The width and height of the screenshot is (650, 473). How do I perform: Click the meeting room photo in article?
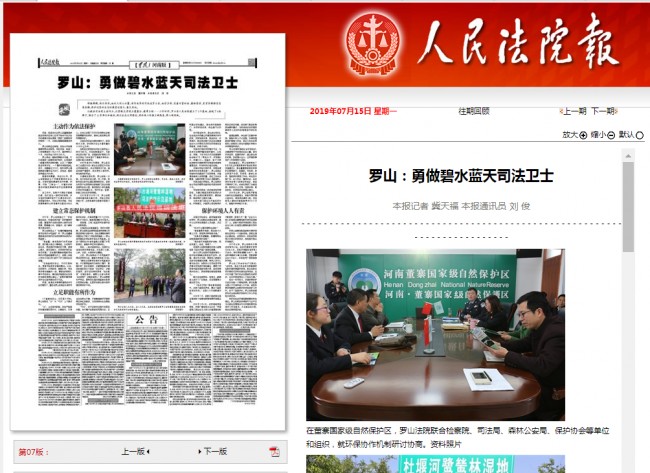point(435,335)
